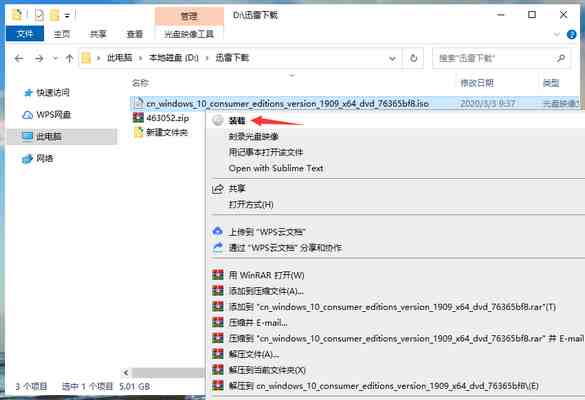Choose open with Notepad entry
This screenshot has width=585, height=400.
click(x=266, y=152)
